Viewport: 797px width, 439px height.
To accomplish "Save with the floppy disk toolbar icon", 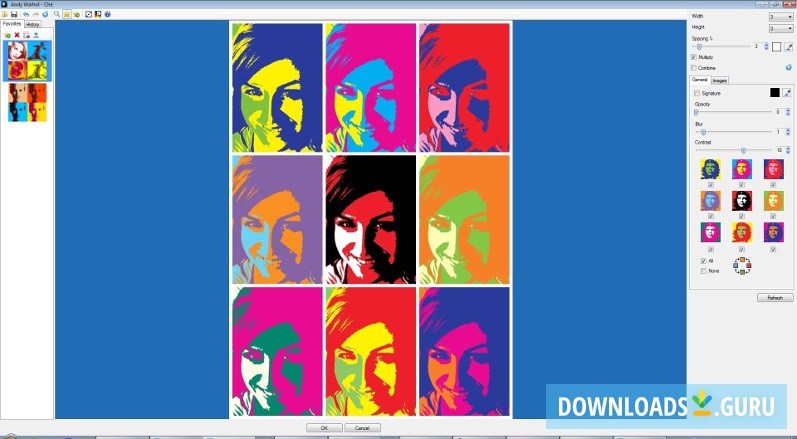I will tap(14, 14).
